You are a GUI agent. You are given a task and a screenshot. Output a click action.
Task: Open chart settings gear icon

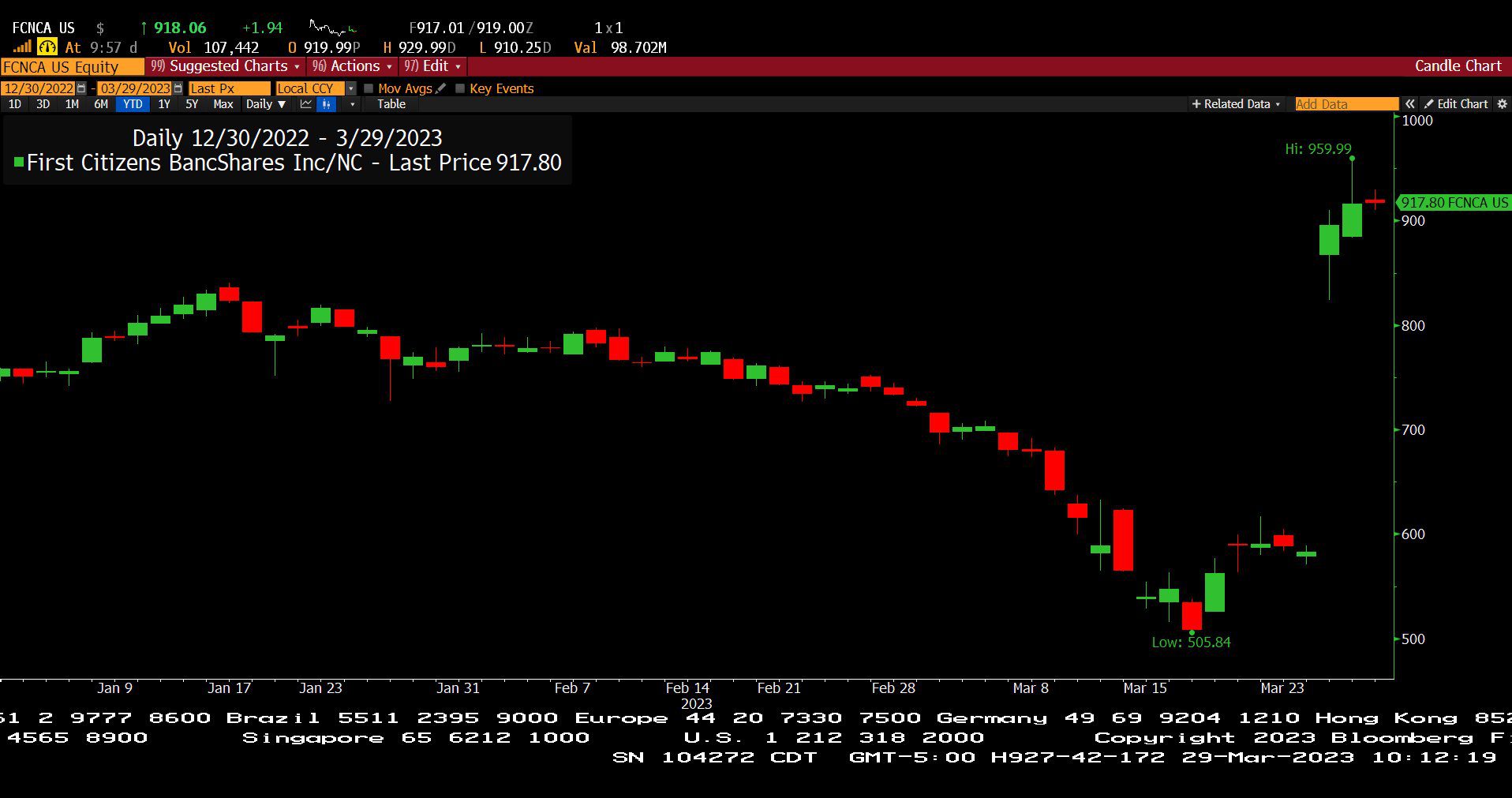(1502, 104)
